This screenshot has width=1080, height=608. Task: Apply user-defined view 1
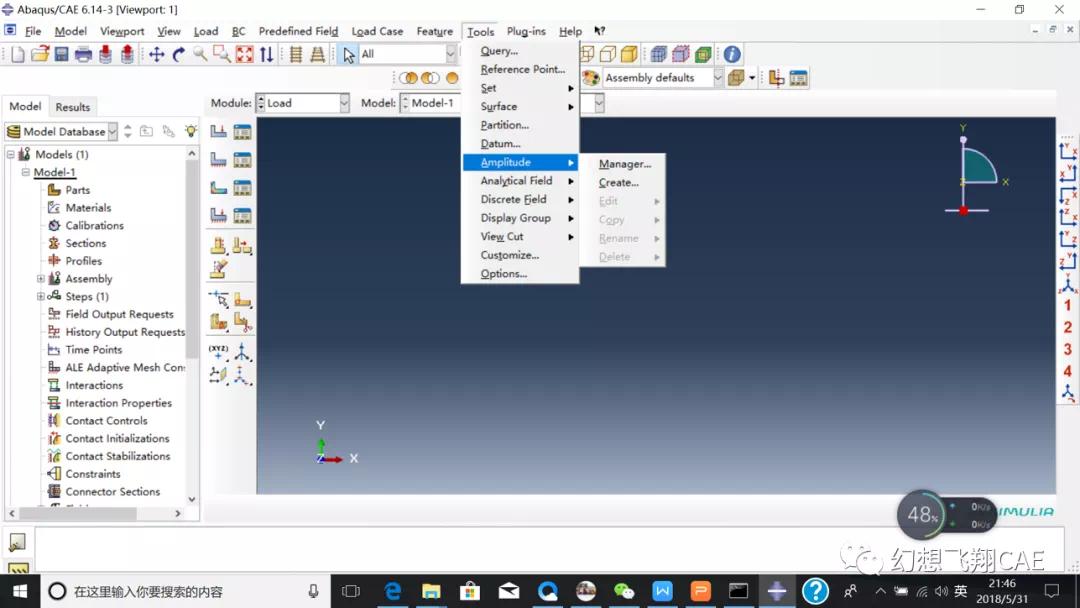click(1068, 305)
